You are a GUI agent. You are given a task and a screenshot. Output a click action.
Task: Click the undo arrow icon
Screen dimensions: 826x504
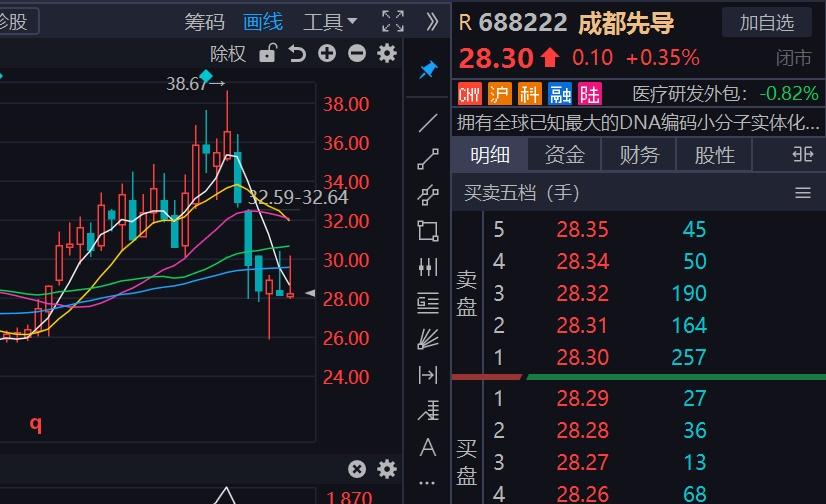pyautogui.click(x=297, y=53)
